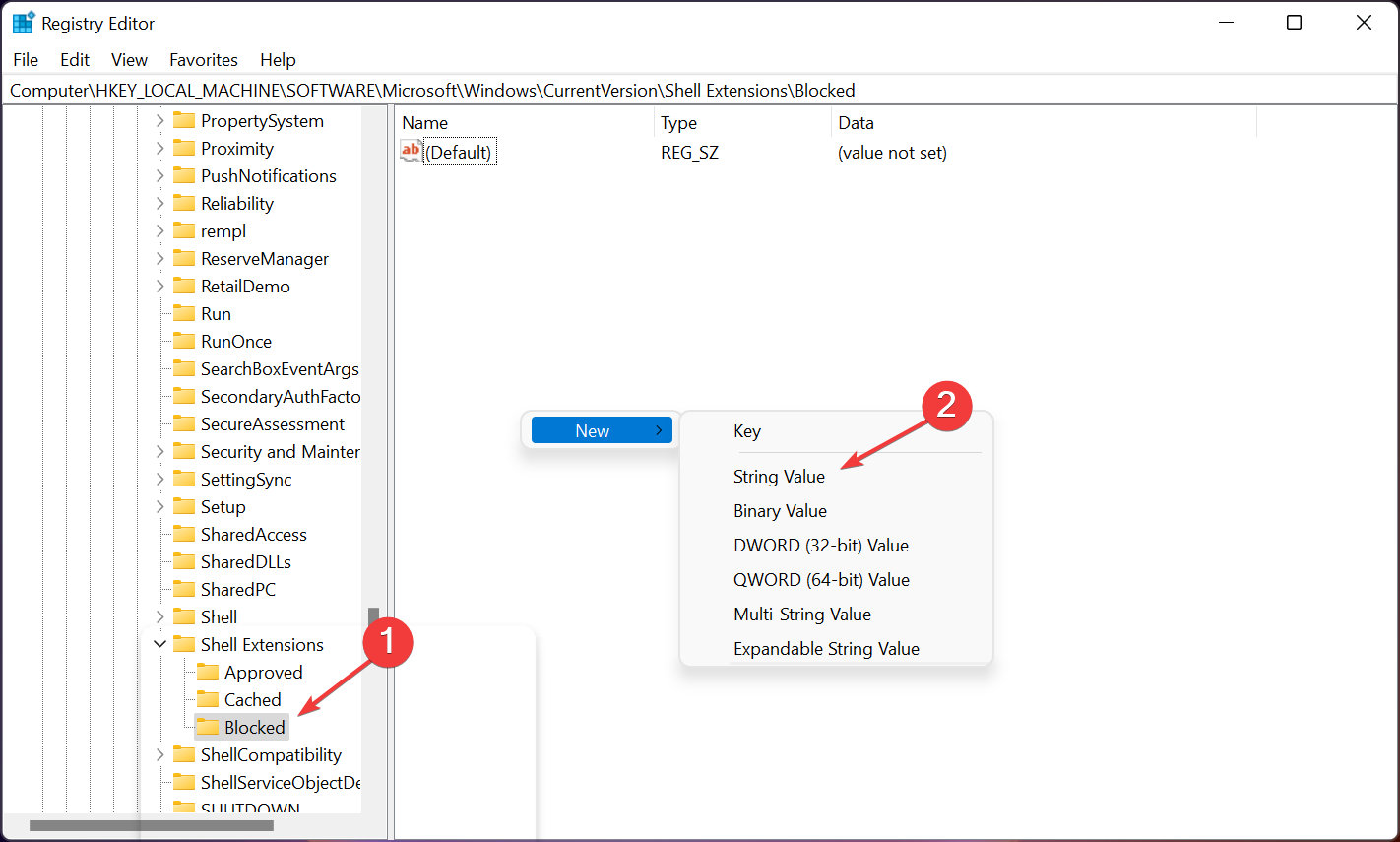Screen dimensions: 1400x842
Task: Expand the ShellCompatibility tree node
Action: 159,755
